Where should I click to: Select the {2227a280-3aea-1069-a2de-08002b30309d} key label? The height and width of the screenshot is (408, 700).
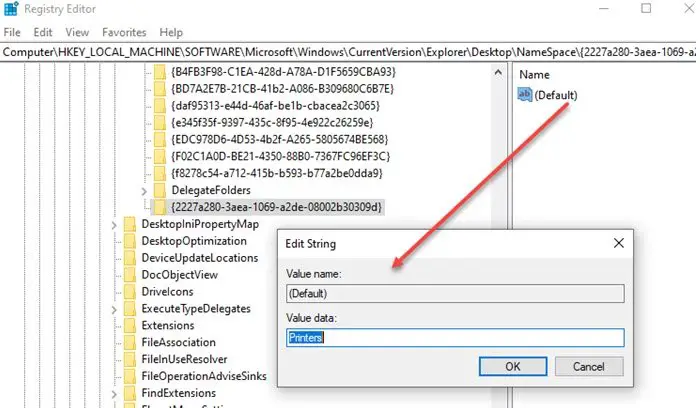(276, 207)
